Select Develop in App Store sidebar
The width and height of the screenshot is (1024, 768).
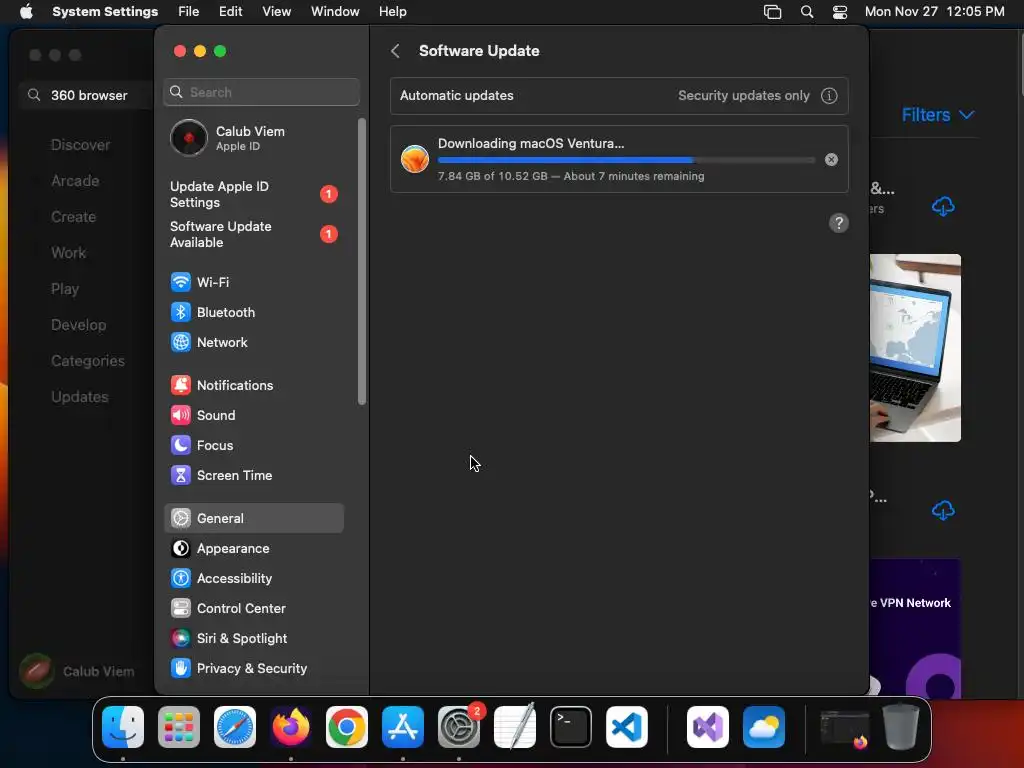pyautogui.click(x=78, y=325)
